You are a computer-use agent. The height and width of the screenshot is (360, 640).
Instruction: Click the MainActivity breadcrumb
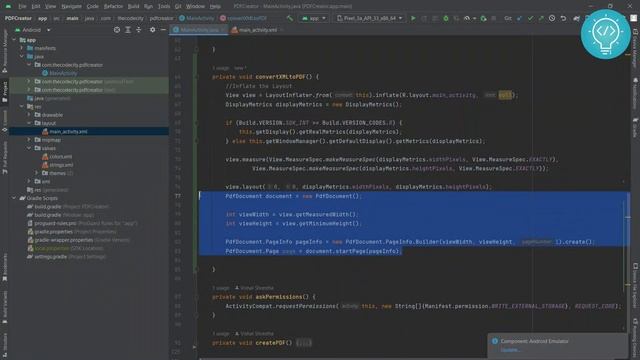(197, 18)
